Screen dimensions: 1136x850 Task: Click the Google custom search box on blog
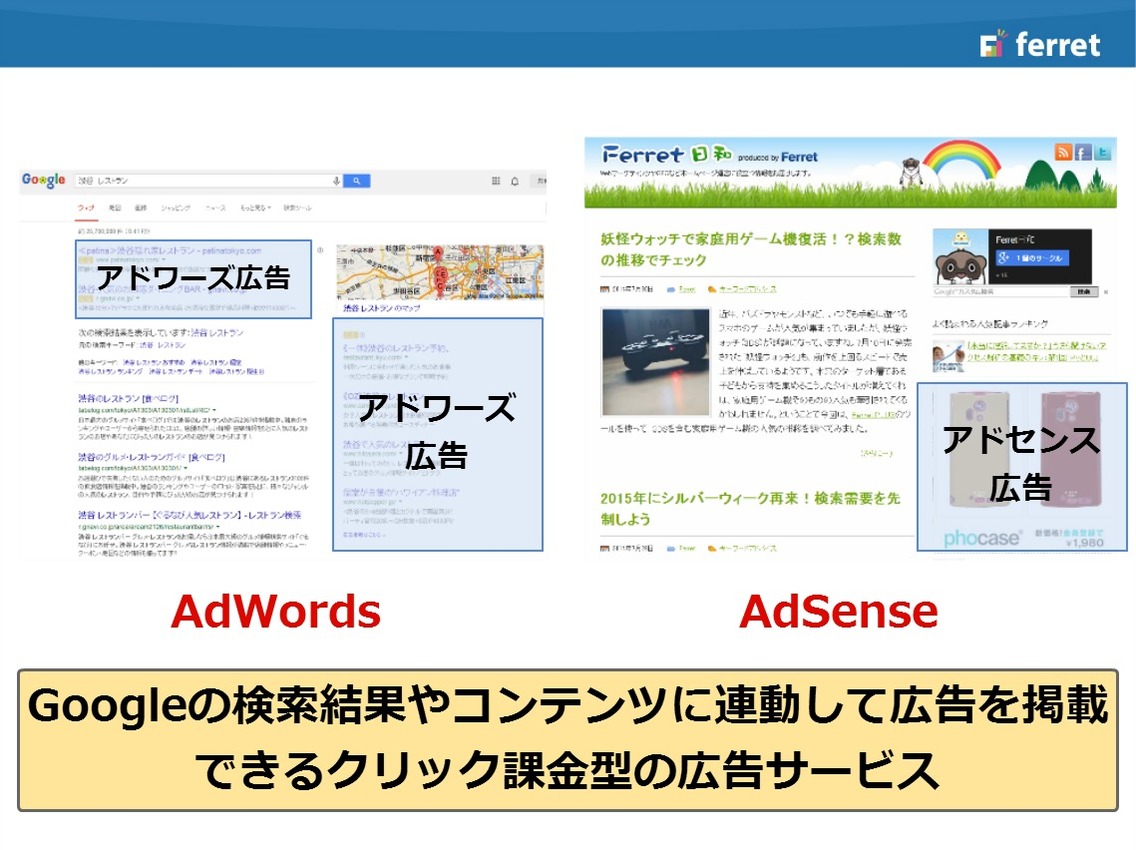click(1001, 291)
